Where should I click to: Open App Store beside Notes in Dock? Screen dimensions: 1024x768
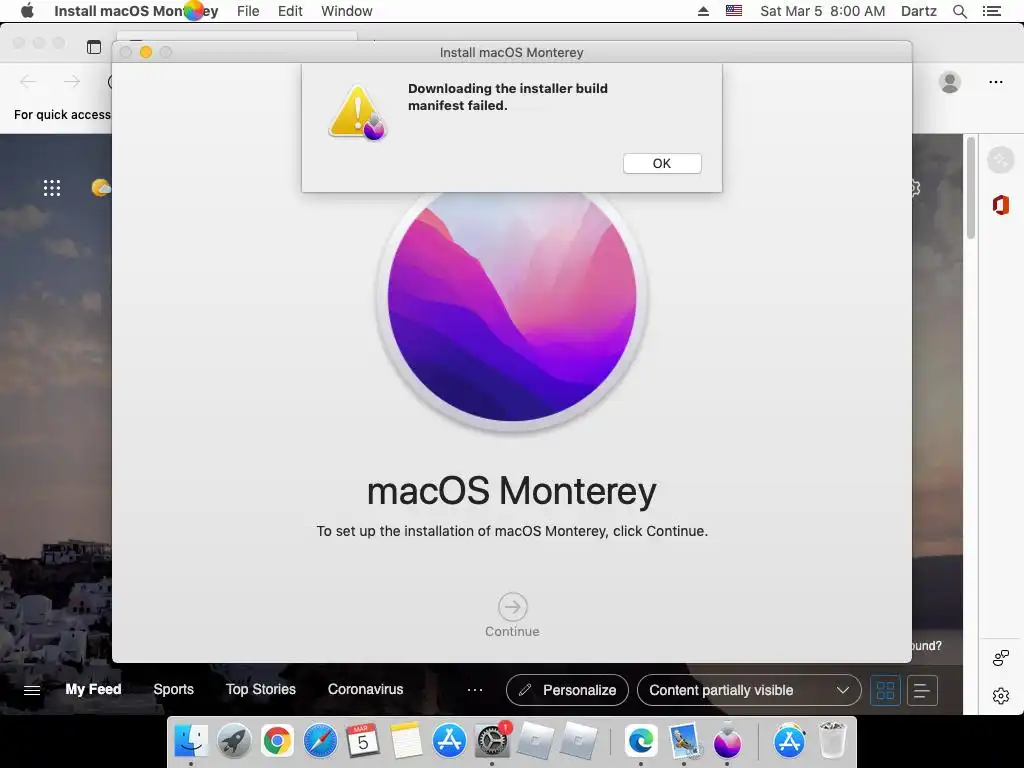(x=449, y=741)
